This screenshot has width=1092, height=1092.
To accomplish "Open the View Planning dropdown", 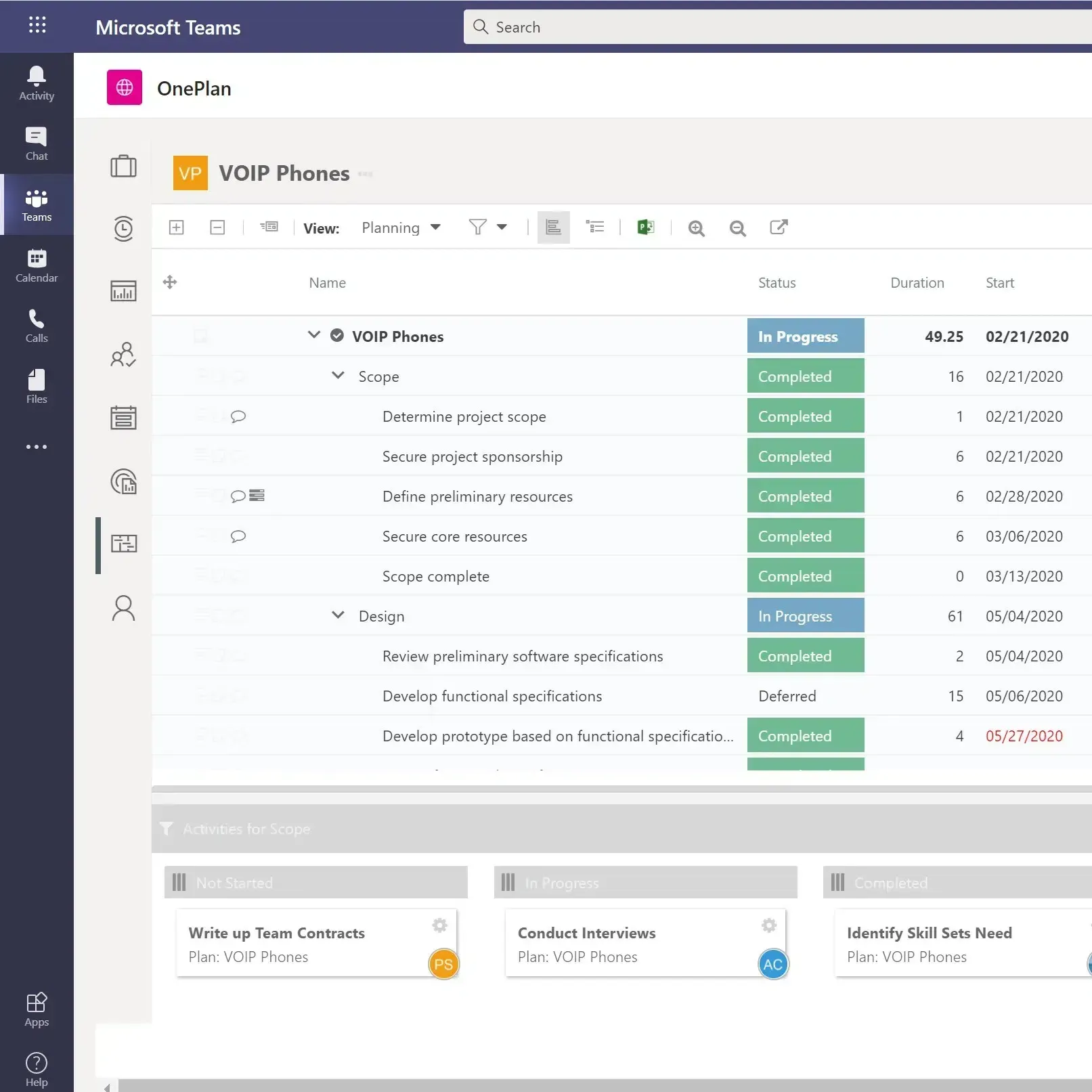I will pos(401,227).
